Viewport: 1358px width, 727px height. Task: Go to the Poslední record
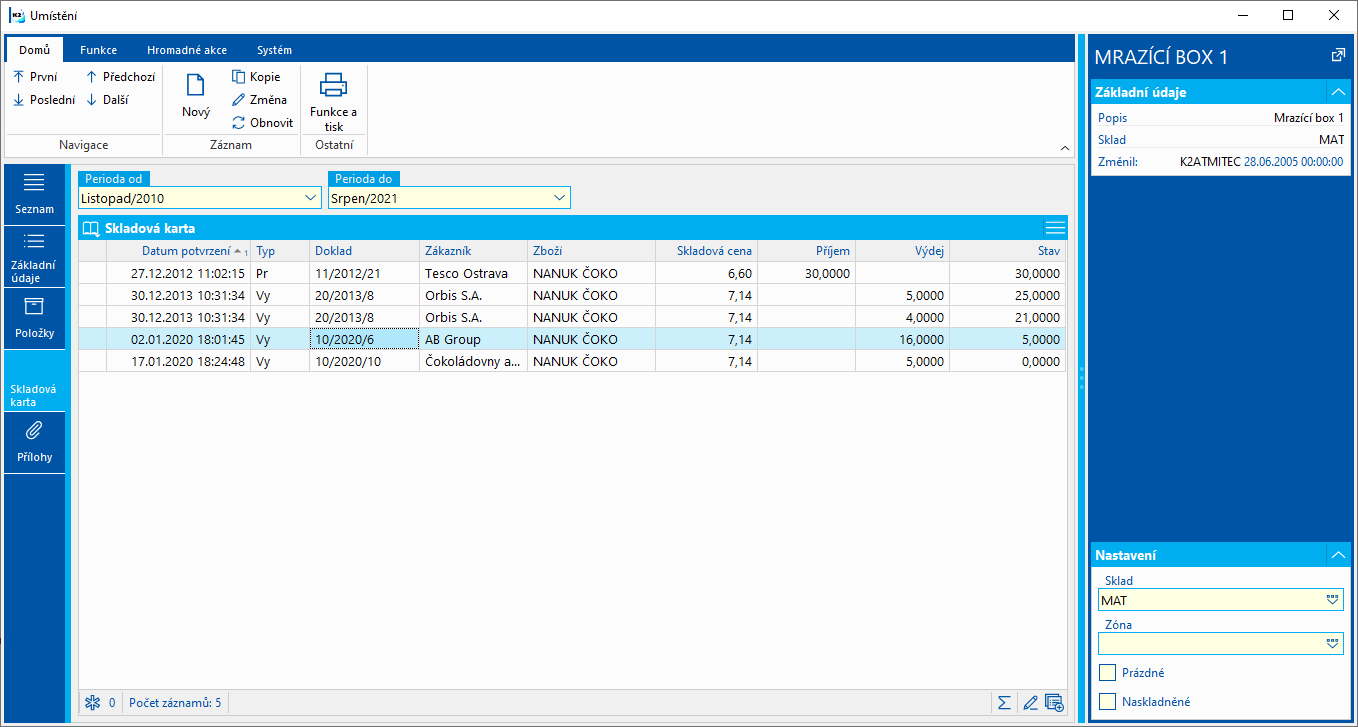[44, 100]
